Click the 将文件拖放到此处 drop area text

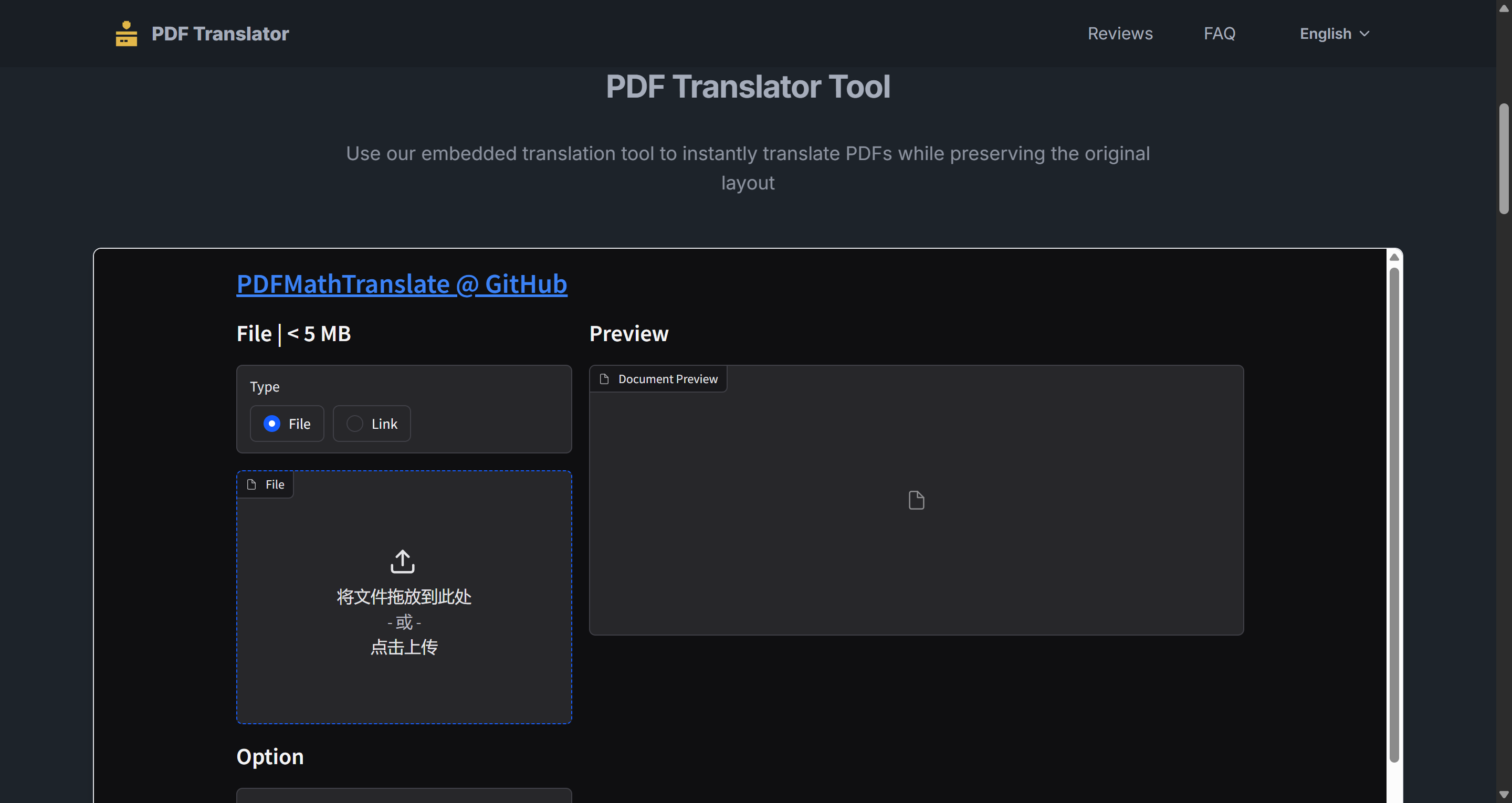404,596
